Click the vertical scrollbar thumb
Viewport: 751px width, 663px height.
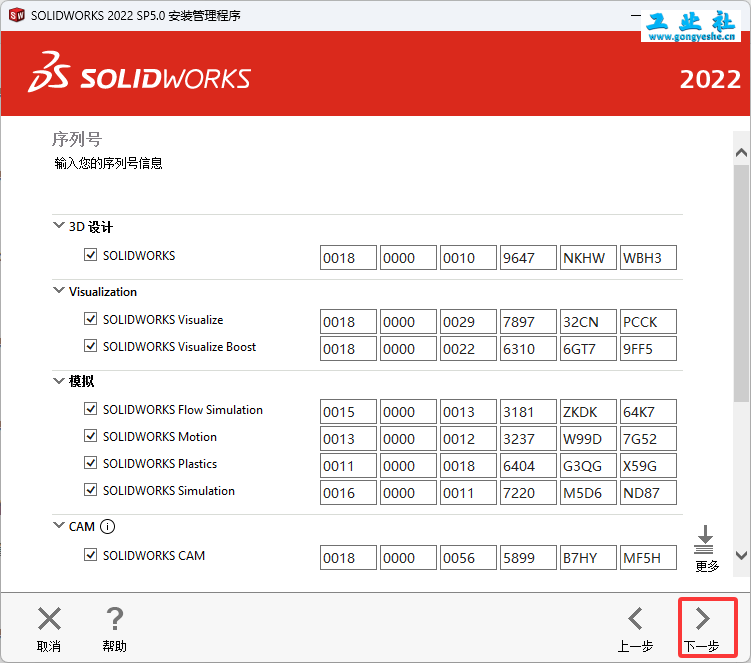(x=741, y=284)
